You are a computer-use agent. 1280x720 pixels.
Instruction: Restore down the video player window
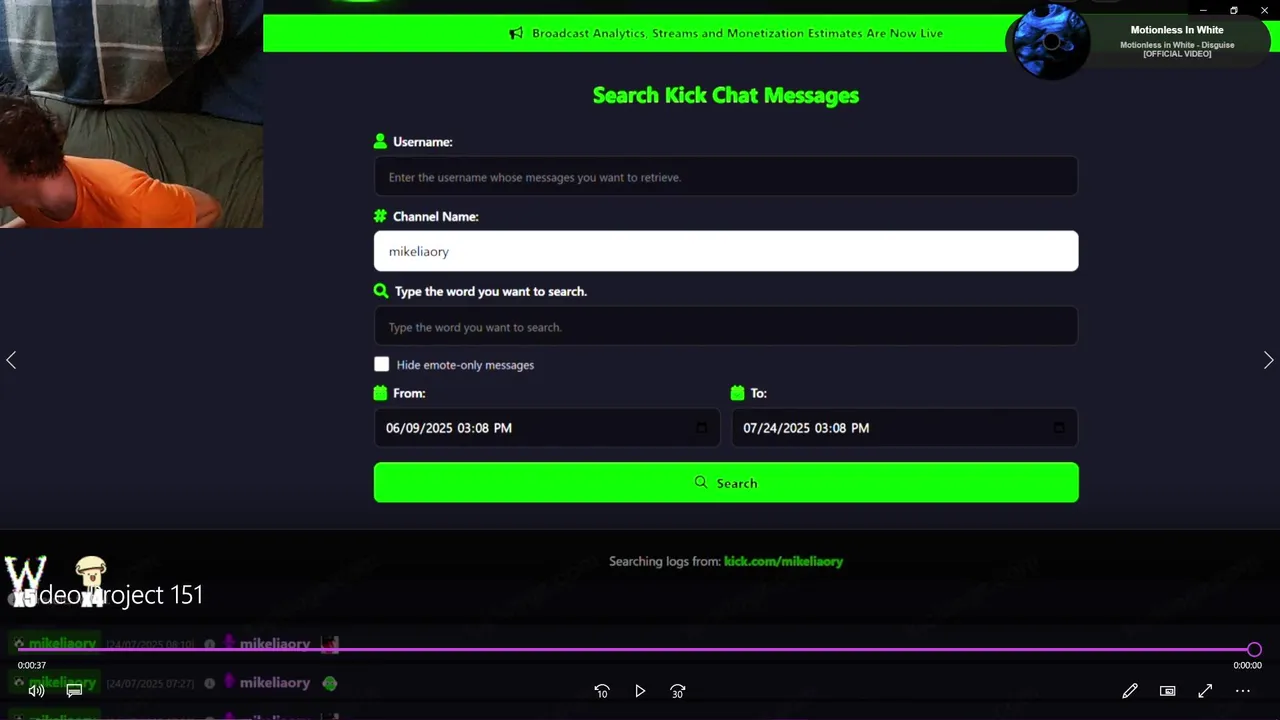1234,10
